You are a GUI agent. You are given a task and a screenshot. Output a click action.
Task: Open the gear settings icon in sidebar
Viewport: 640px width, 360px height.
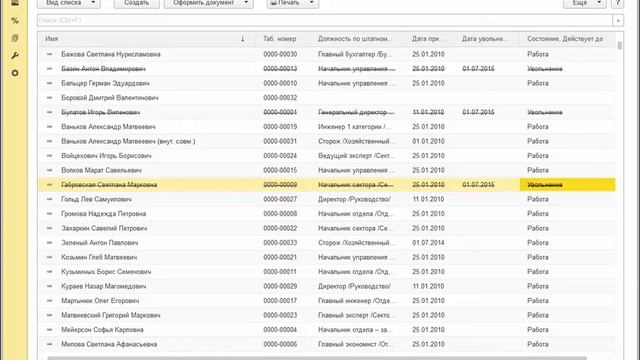click(x=15, y=73)
